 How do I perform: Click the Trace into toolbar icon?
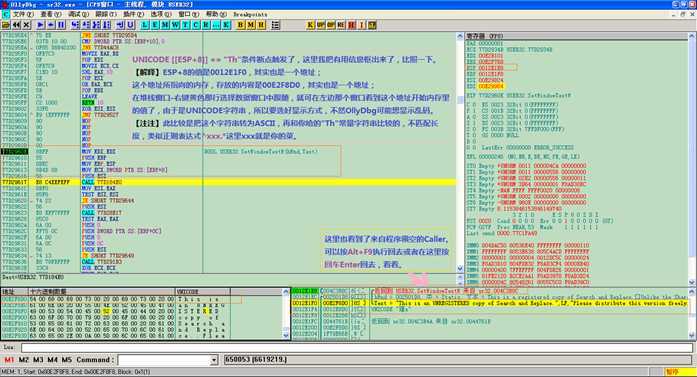(x=96, y=25)
